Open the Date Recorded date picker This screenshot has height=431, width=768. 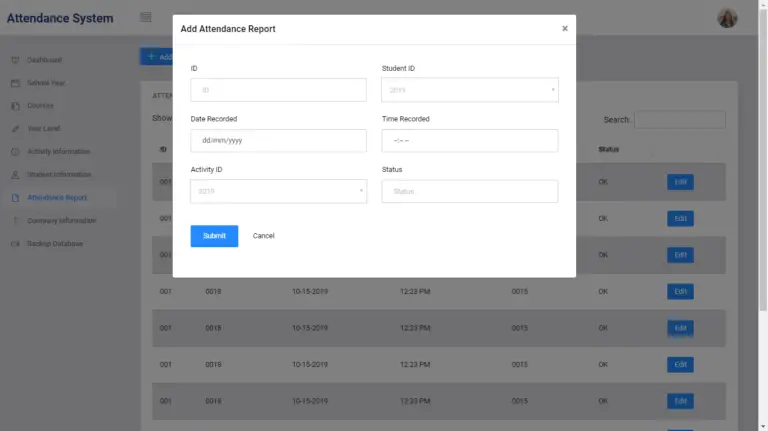point(278,141)
